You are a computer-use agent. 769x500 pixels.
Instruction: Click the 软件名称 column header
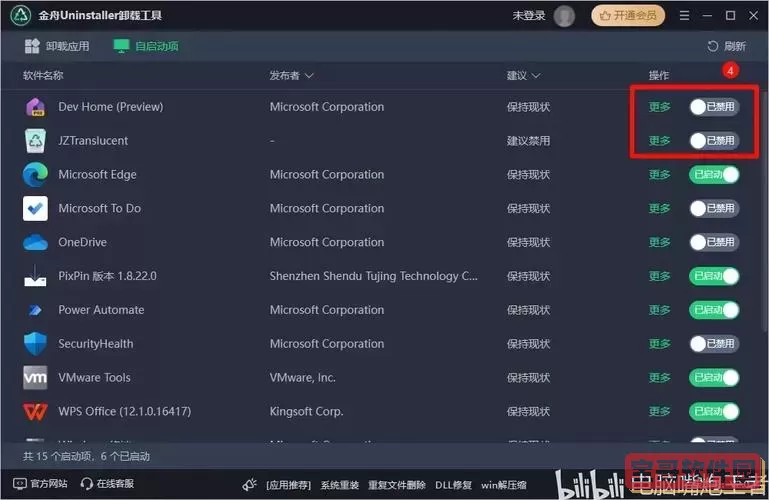pos(43,75)
